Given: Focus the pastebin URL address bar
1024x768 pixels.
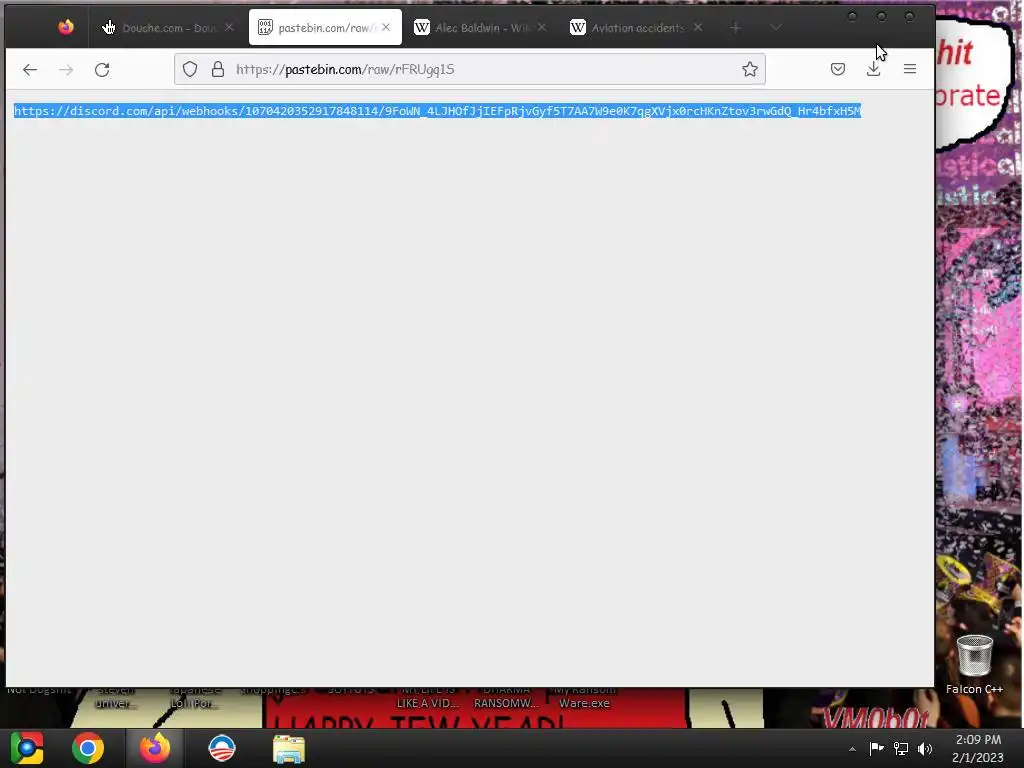Looking at the screenshot, I should (x=470, y=69).
